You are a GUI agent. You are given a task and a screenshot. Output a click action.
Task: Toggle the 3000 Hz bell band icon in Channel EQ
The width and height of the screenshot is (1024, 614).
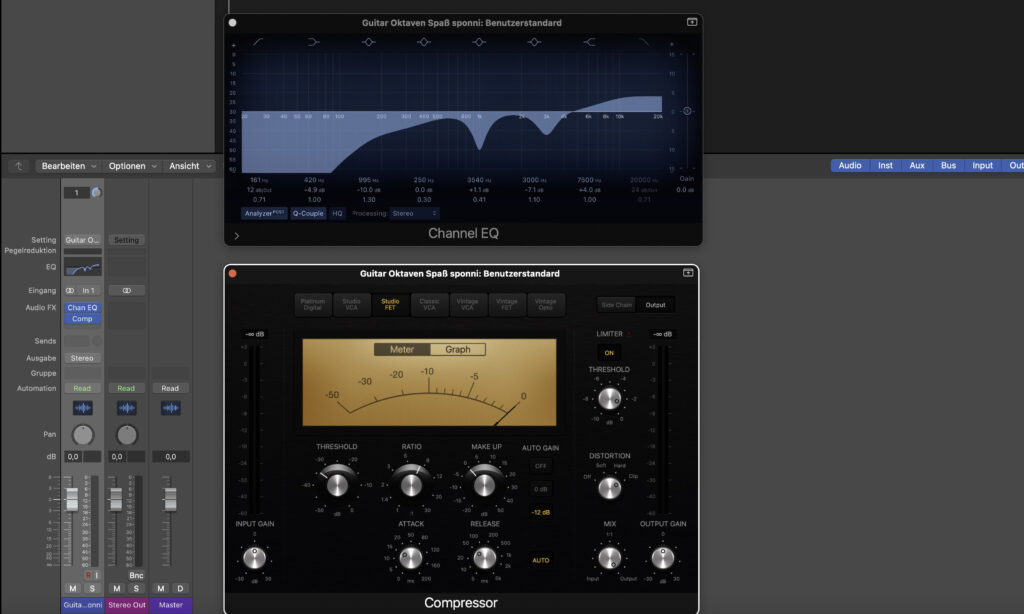coord(534,42)
